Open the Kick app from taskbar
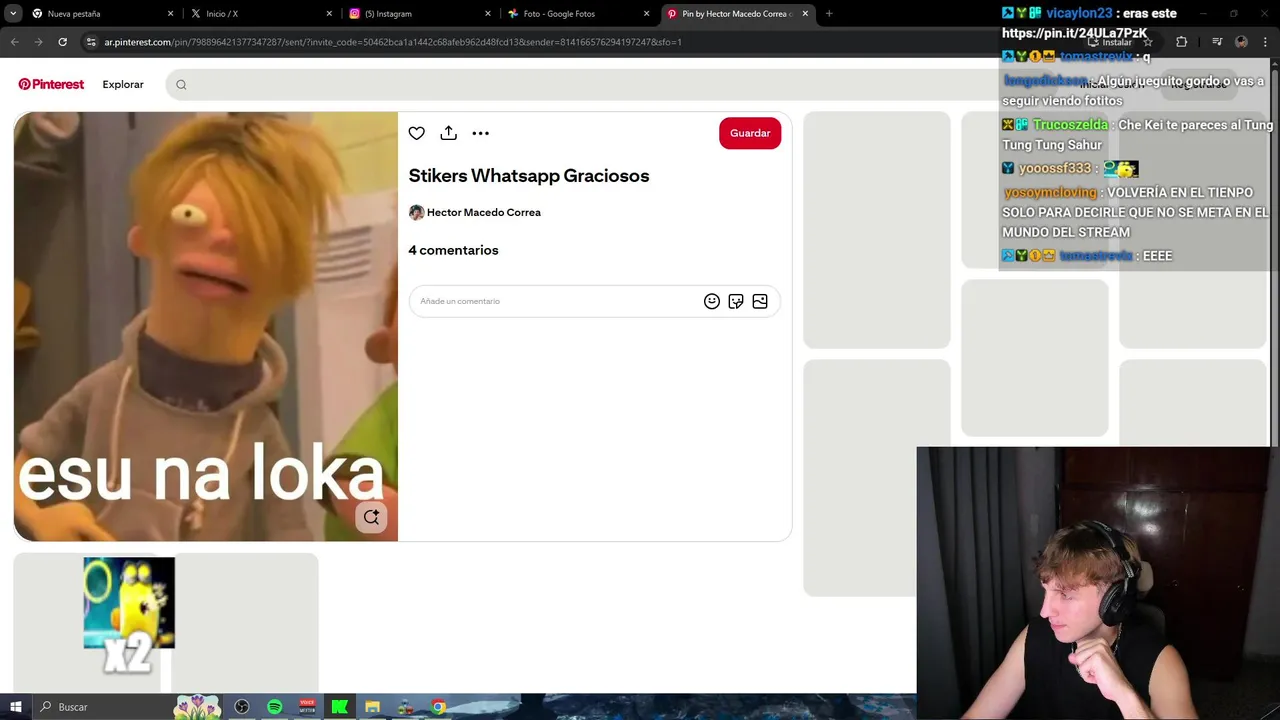 340,707
